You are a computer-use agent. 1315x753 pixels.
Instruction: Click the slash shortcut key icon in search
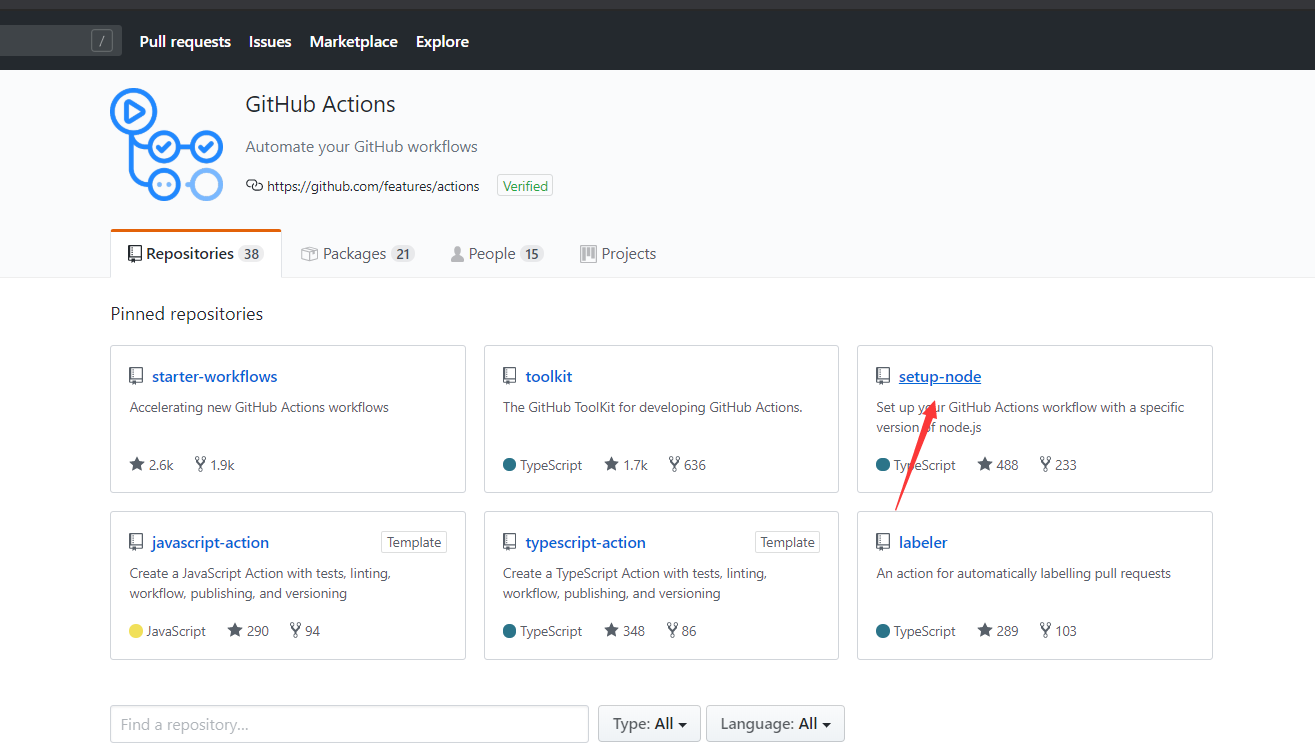(102, 41)
